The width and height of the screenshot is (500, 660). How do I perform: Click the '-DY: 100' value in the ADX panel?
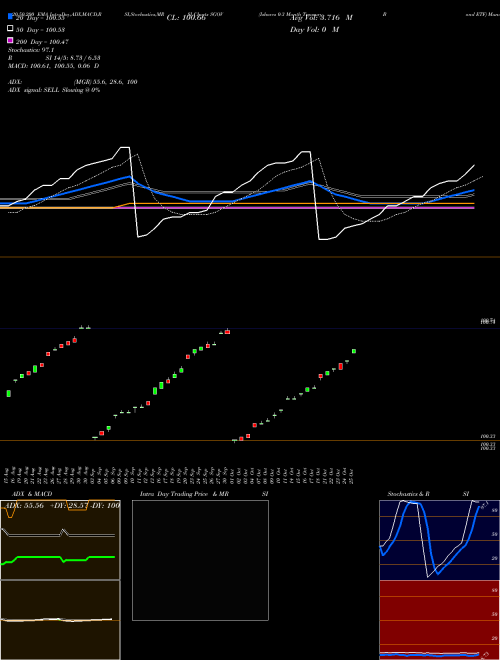pyautogui.click(x=104, y=505)
